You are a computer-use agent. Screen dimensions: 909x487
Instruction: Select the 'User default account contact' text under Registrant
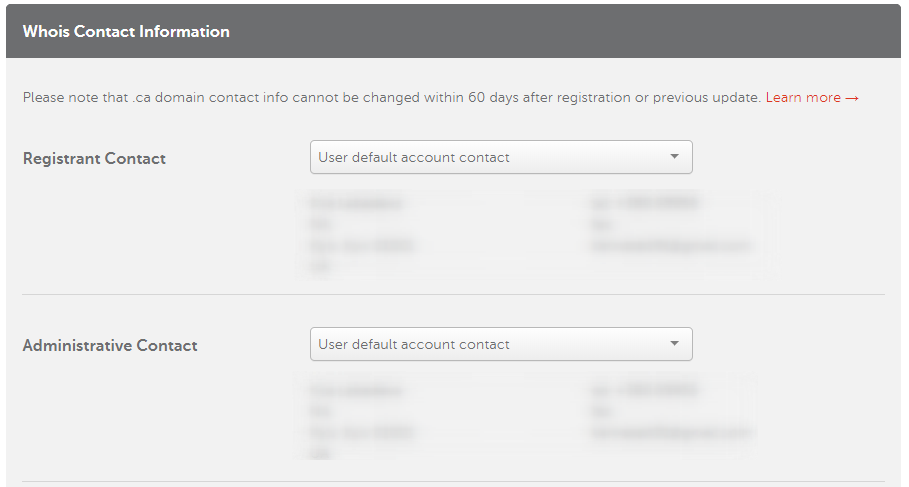414,157
